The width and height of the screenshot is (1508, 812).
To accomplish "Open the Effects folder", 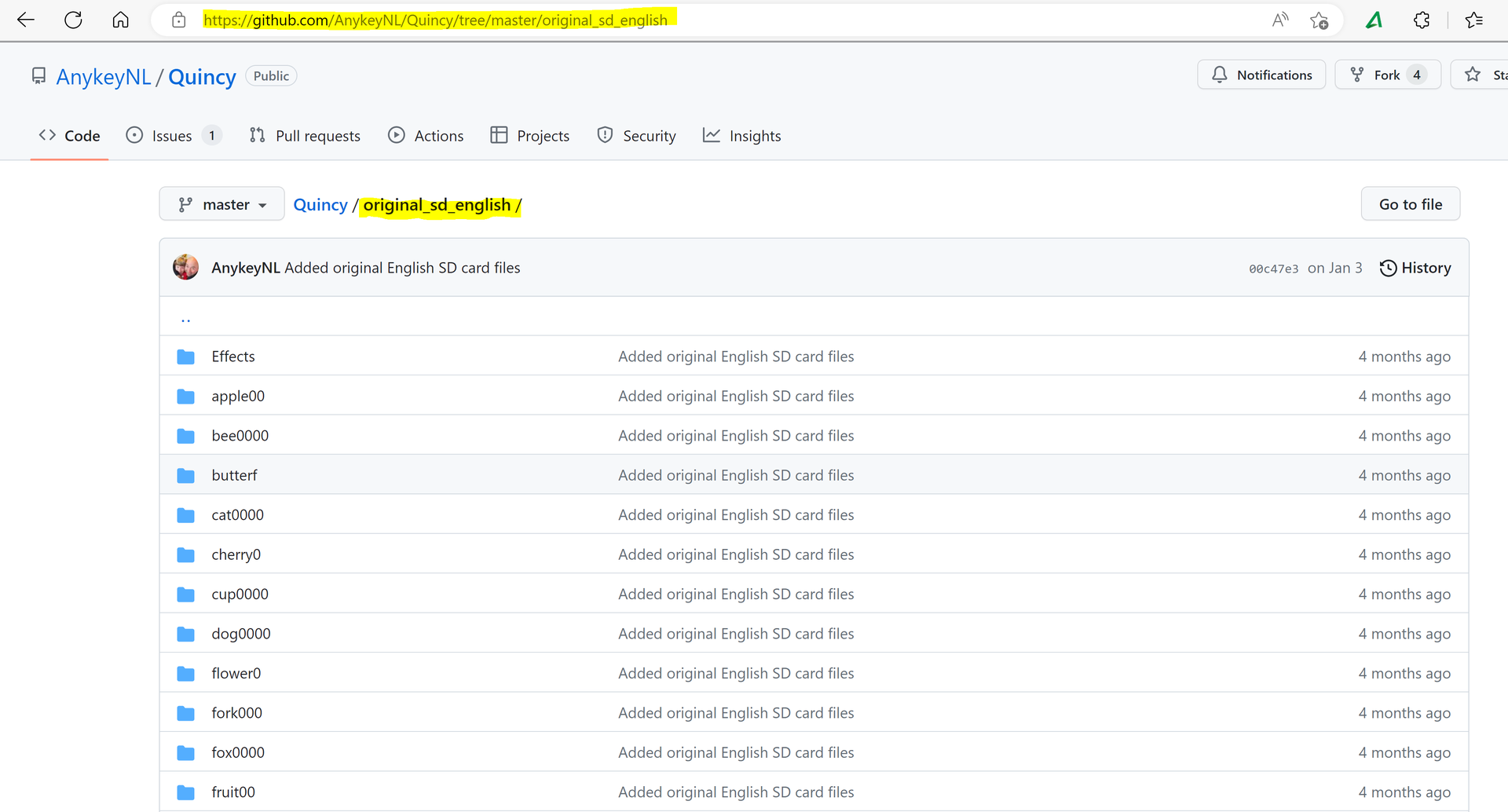I will click(233, 357).
